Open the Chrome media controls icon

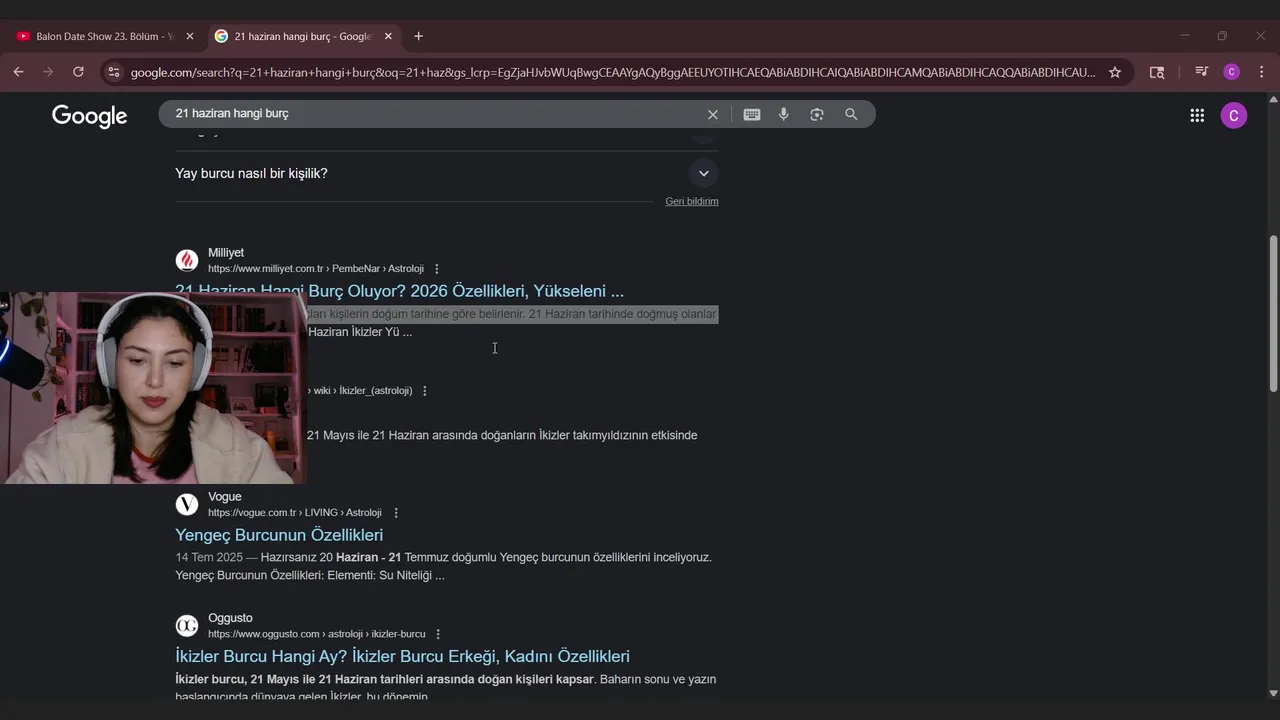[1202, 72]
